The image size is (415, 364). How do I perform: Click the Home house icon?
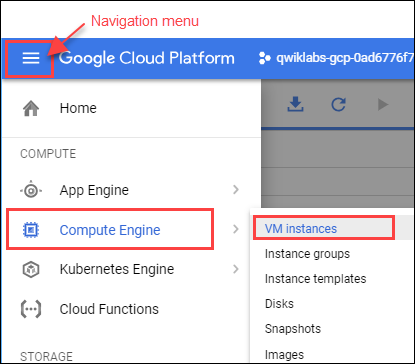[31, 108]
